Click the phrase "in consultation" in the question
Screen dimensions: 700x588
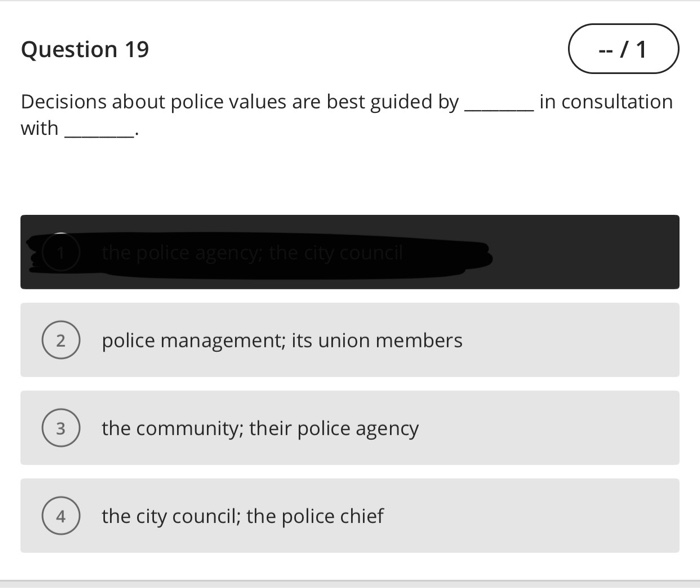[606, 102]
